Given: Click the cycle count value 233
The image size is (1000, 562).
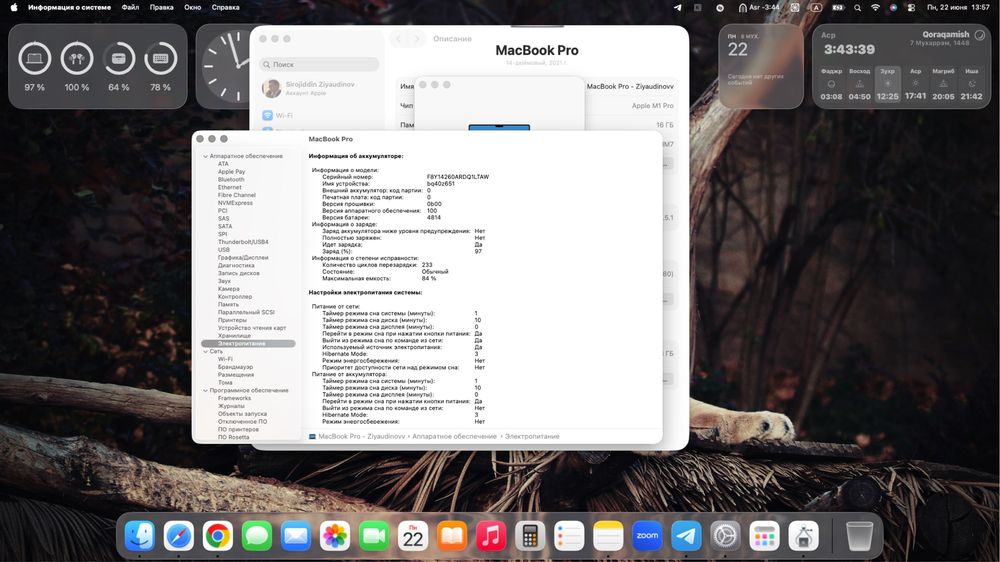Looking at the screenshot, I should [427, 265].
